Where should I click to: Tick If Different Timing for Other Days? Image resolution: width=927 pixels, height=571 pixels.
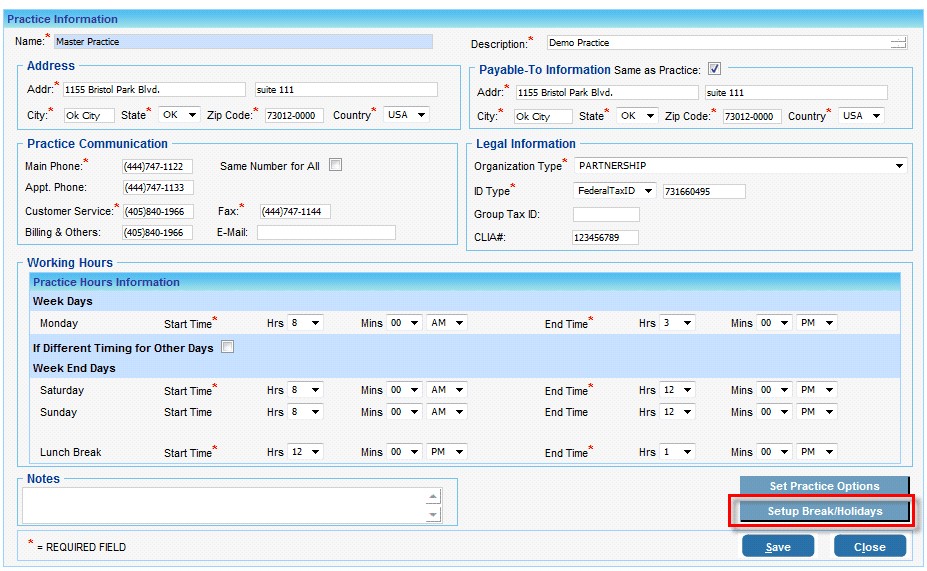point(227,347)
